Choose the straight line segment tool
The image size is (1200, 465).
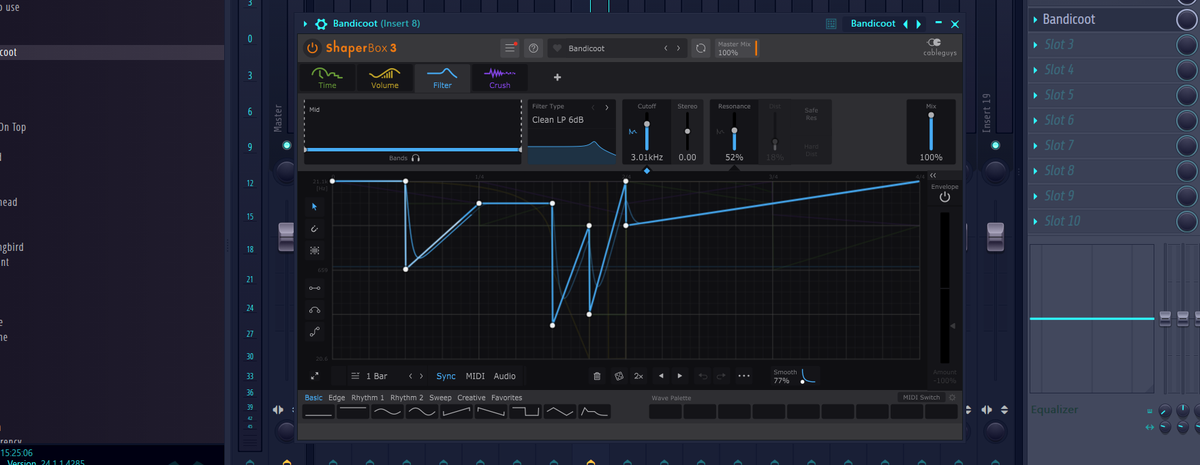pos(315,288)
